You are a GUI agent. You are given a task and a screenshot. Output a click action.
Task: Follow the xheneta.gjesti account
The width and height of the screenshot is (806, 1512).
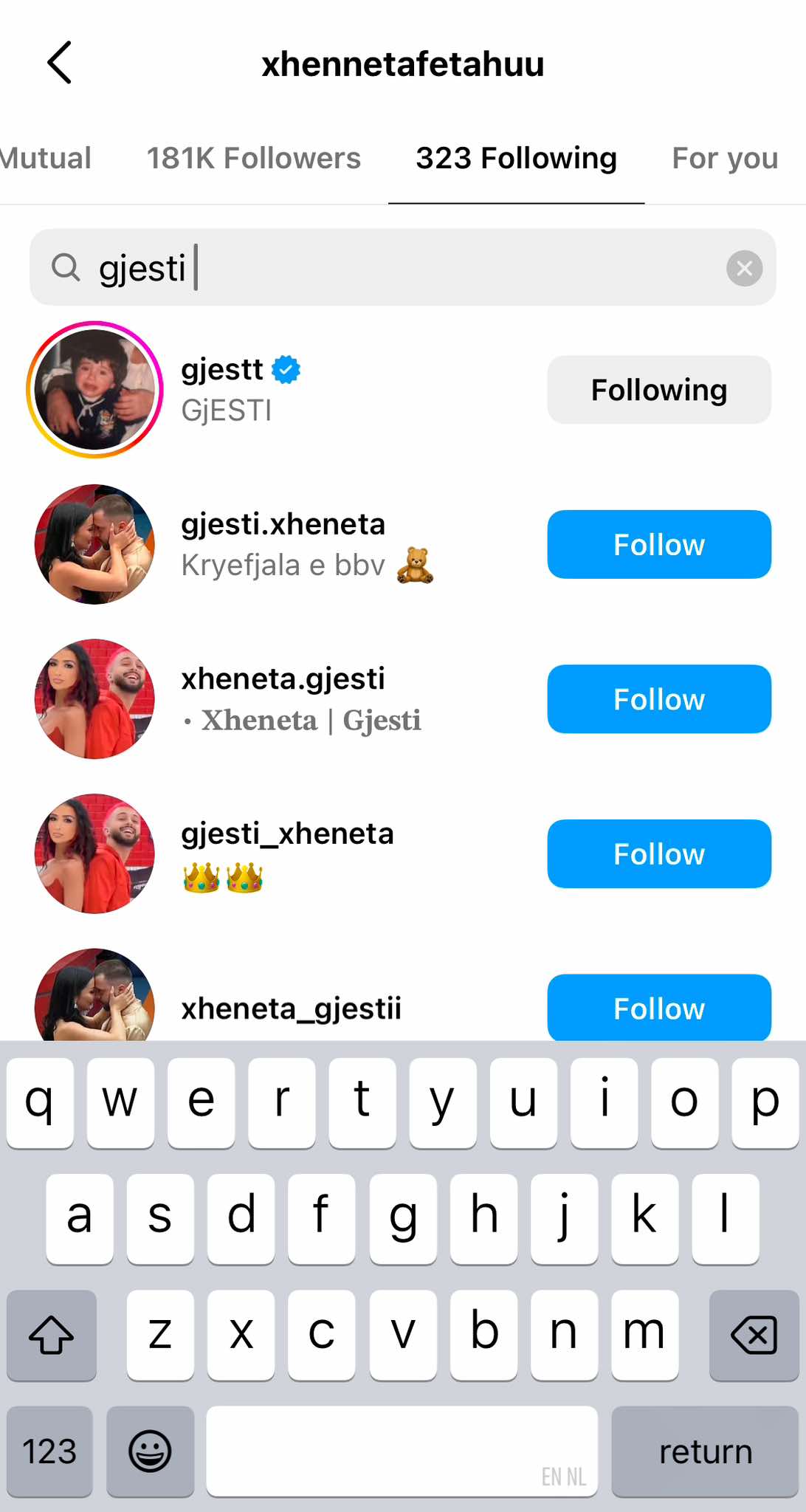pyautogui.click(x=658, y=699)
